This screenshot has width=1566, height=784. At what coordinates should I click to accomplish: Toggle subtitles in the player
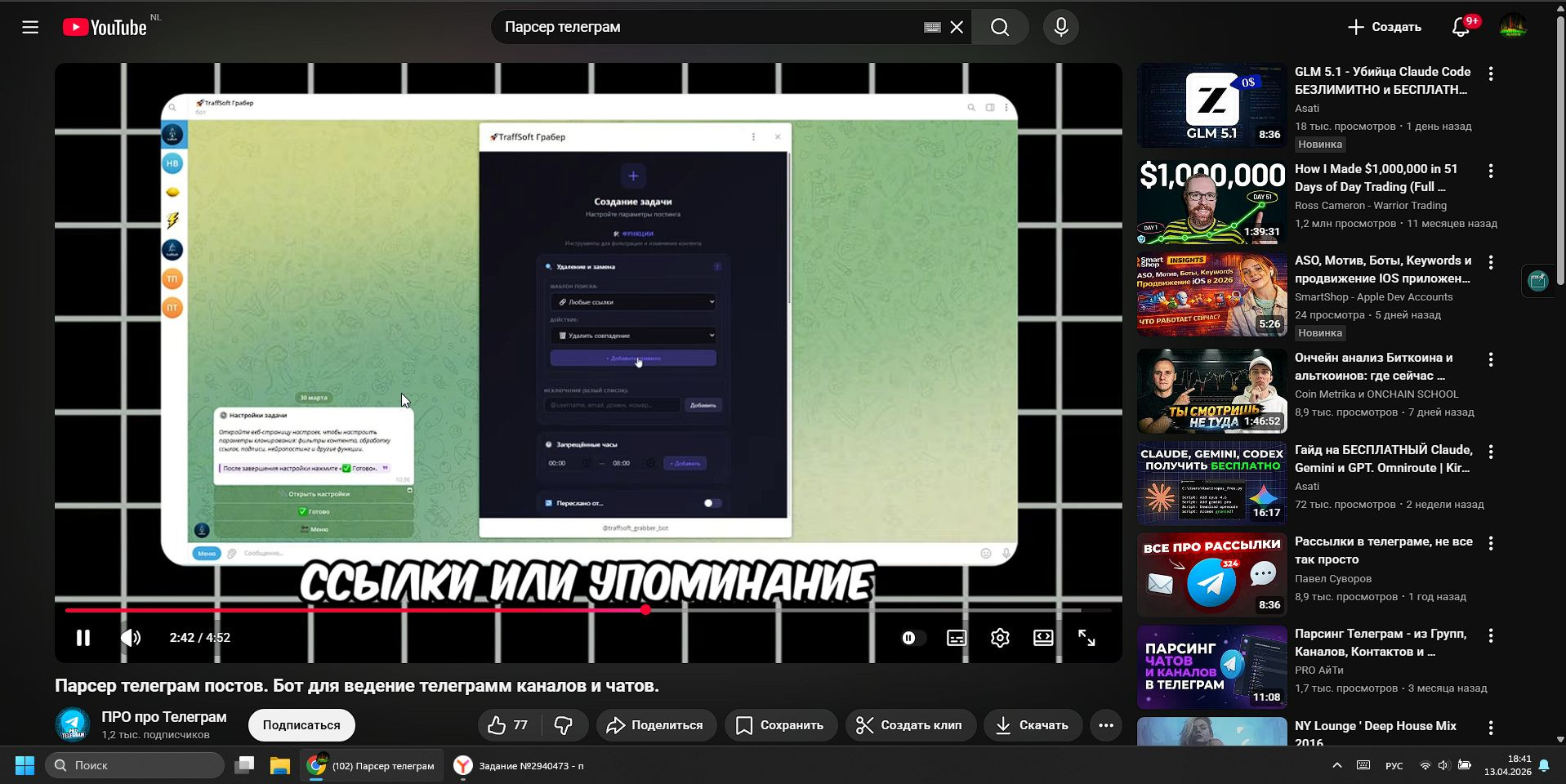pos(957,638)
